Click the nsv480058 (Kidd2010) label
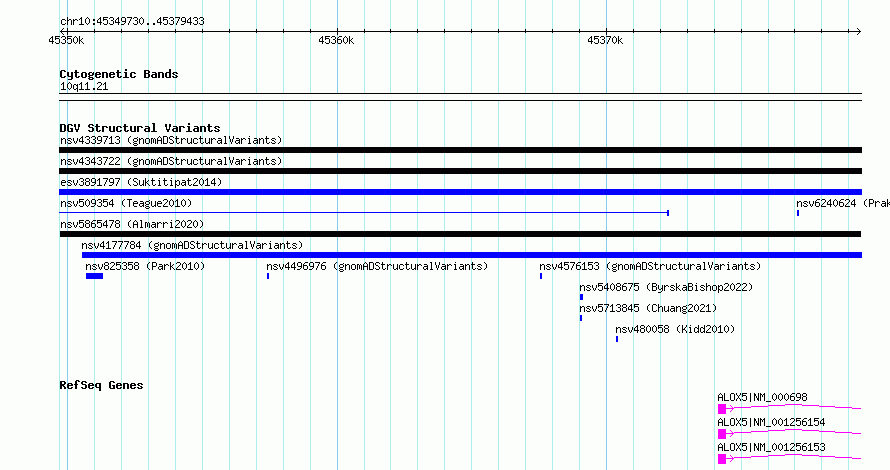890x470 pixels. pyautogui.click(x=675, y=329)
